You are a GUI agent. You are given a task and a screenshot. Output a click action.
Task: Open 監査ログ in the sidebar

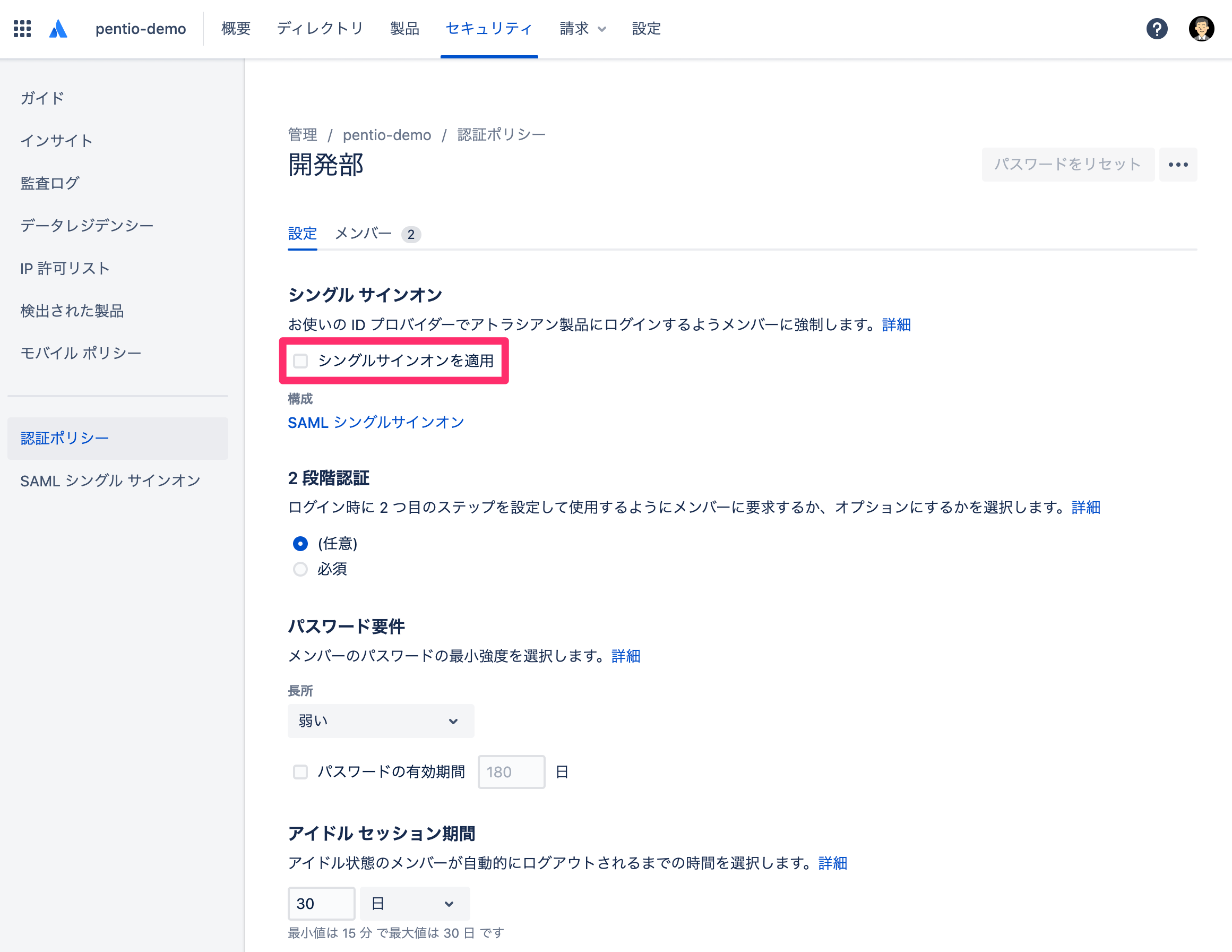coord(50,183)
